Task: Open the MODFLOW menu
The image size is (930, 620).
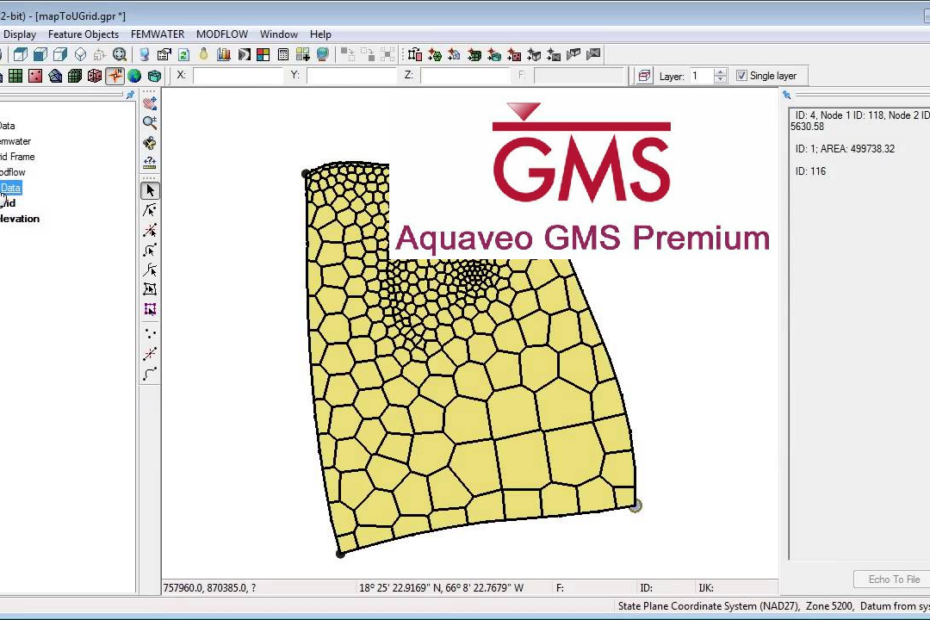Action: pos(222,34)
